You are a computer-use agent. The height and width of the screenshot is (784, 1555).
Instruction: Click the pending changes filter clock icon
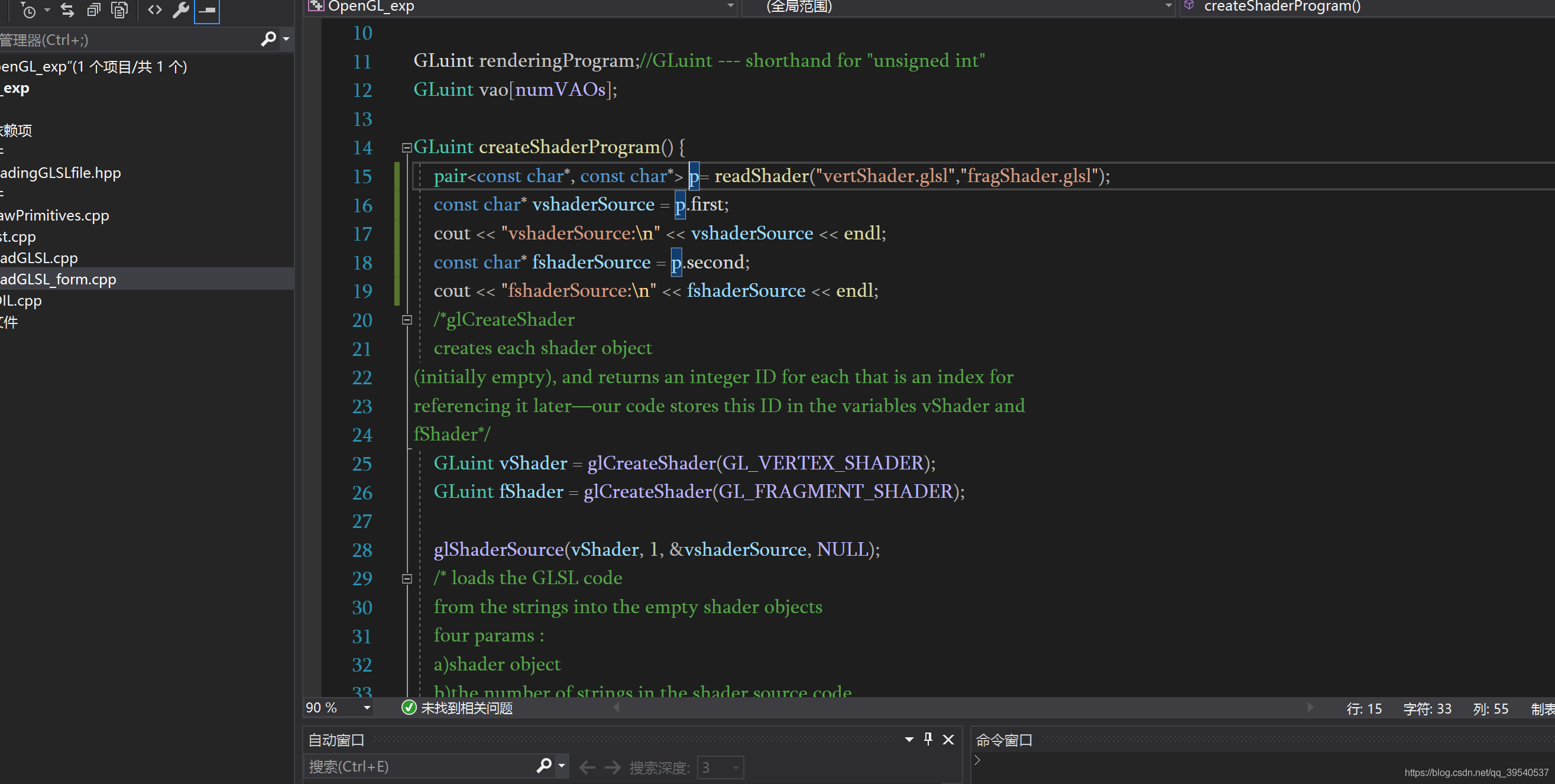click(x=28, y=9)
